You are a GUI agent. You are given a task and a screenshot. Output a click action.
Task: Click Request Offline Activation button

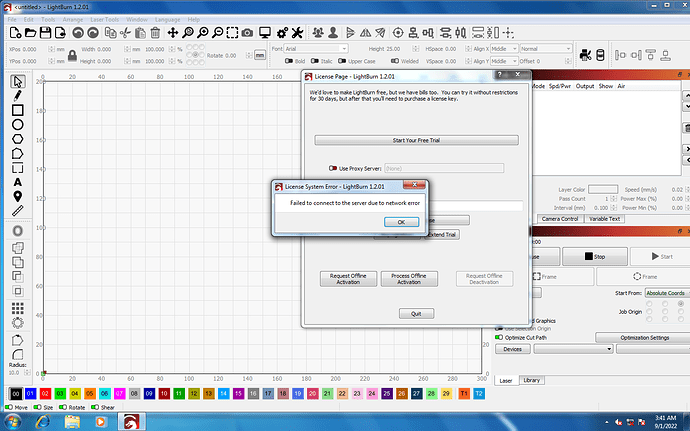click(348, 279)
